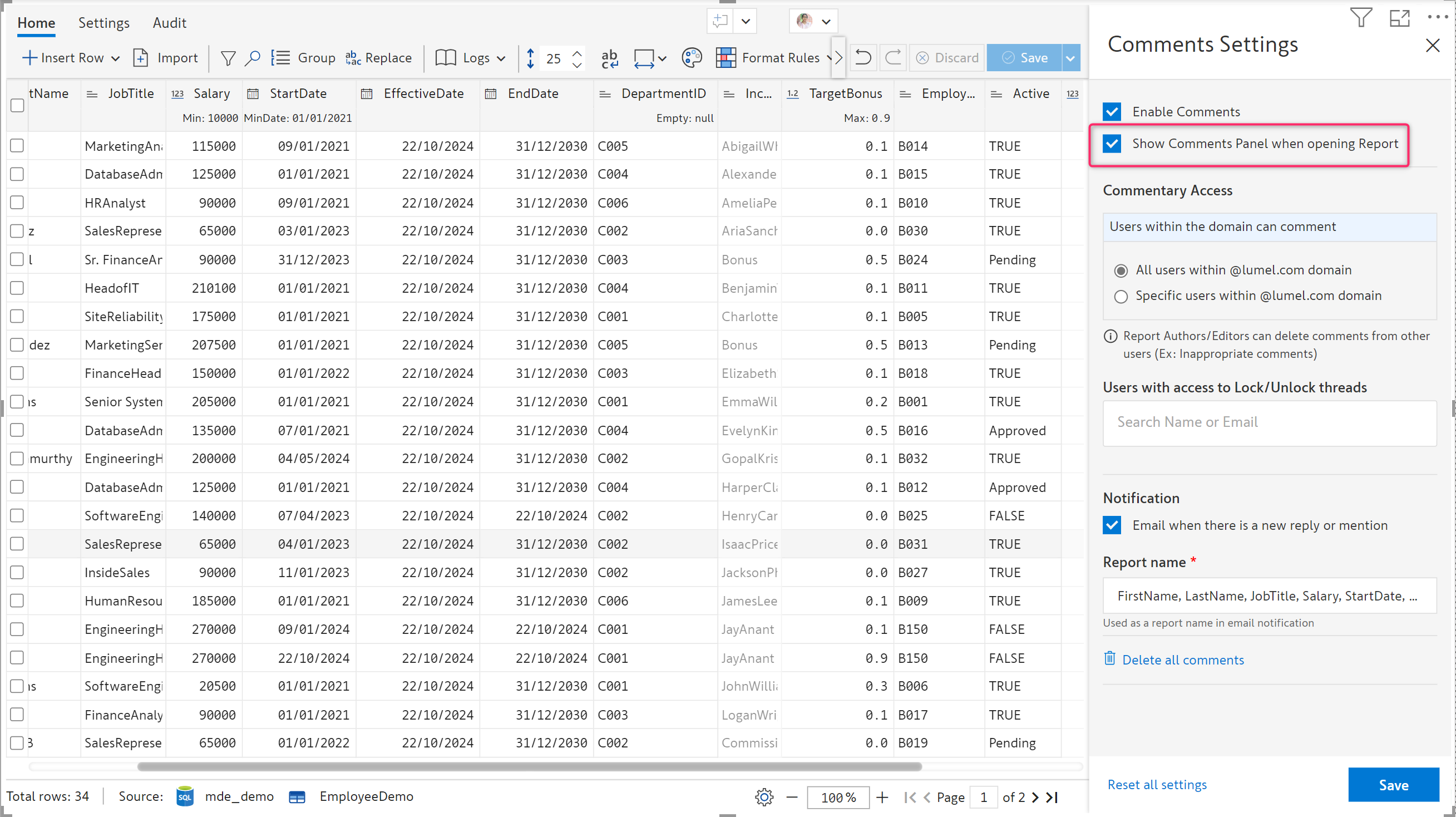
Task: Switch to the Settings tab
Action: click(x=103, y=23)
